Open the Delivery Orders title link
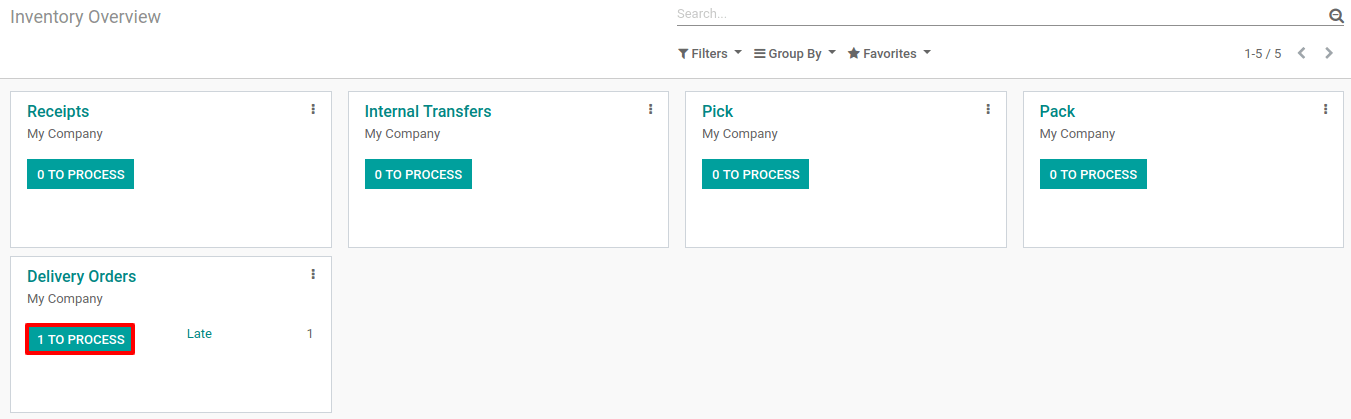 coord(81,276)
